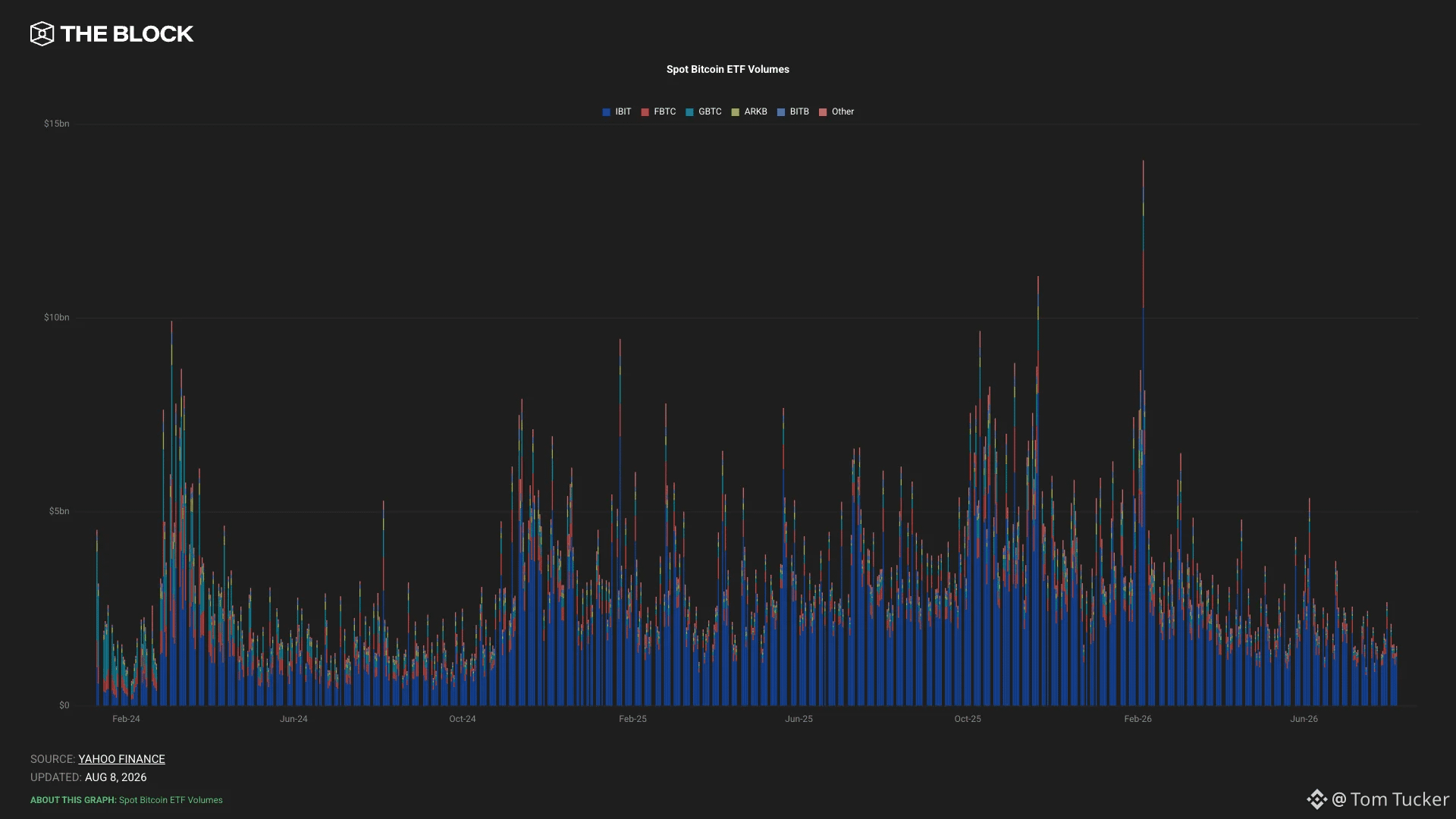The image size is (1456, 819).
Task: Click the Oct-24 x-axis label
Action: coord(463,719)
